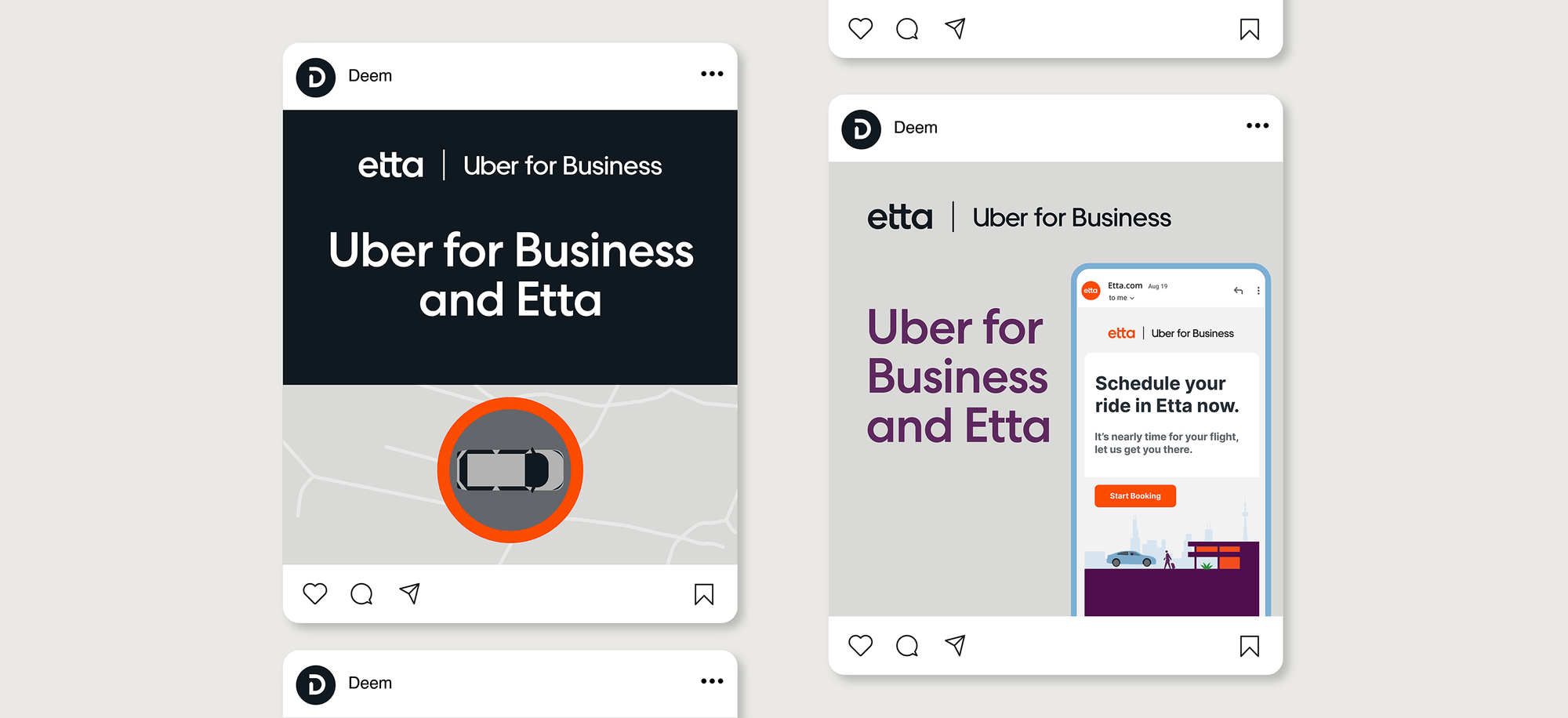Click reply arrow in phone email mockup
Screen dimensions: 1568x718
1238,291
